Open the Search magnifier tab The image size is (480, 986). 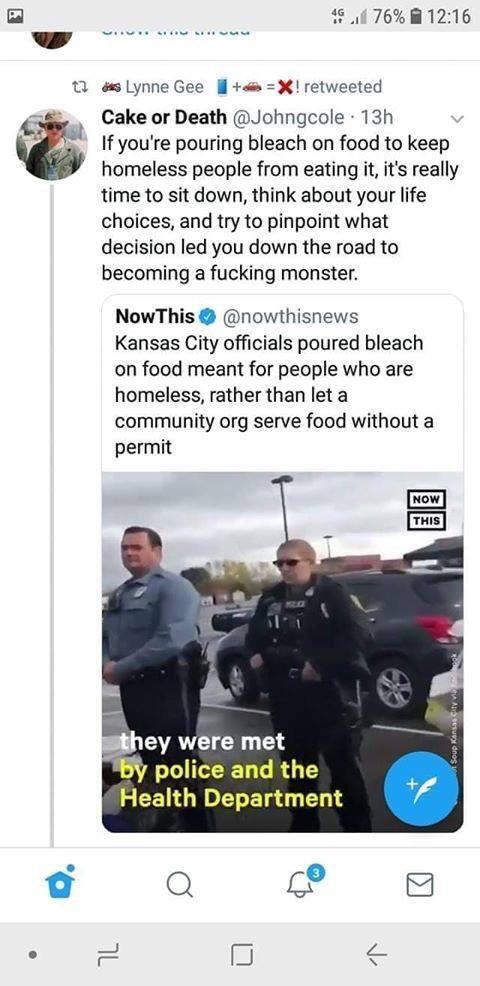180,885
